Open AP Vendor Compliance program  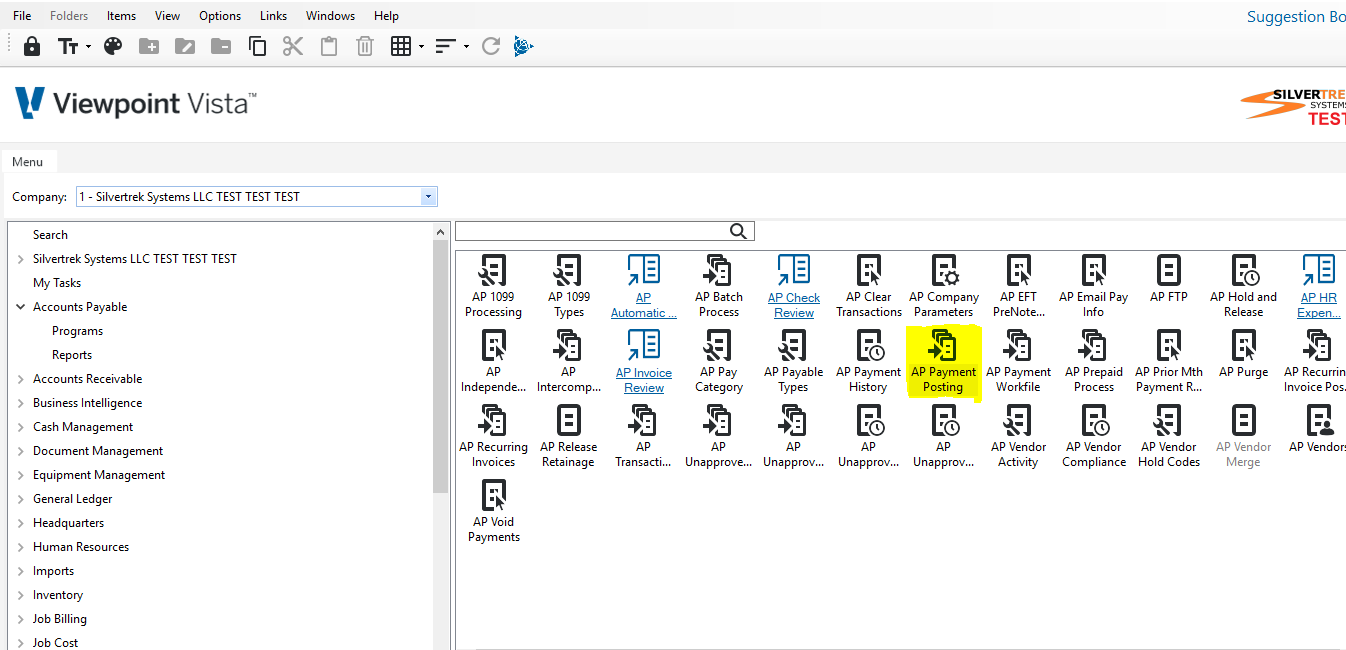[x=1094, y=436]
